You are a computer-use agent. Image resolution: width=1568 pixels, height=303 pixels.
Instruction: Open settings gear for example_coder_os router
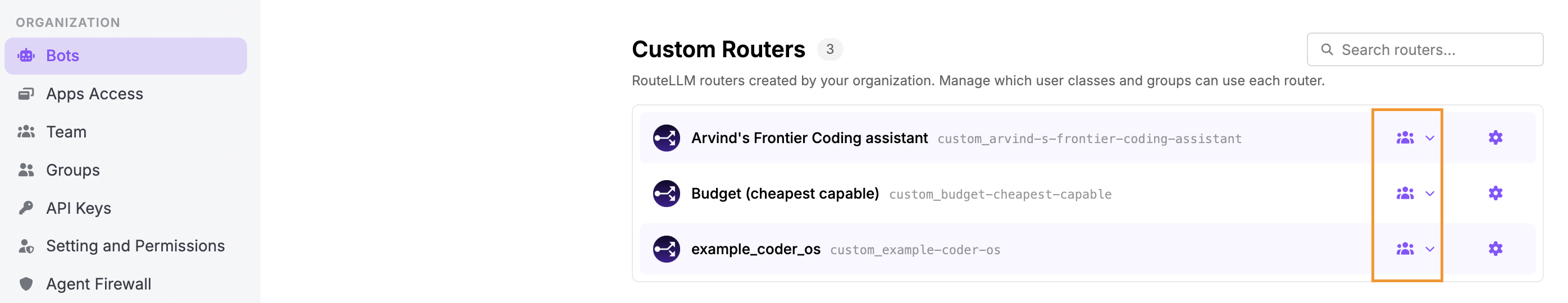1495,249
